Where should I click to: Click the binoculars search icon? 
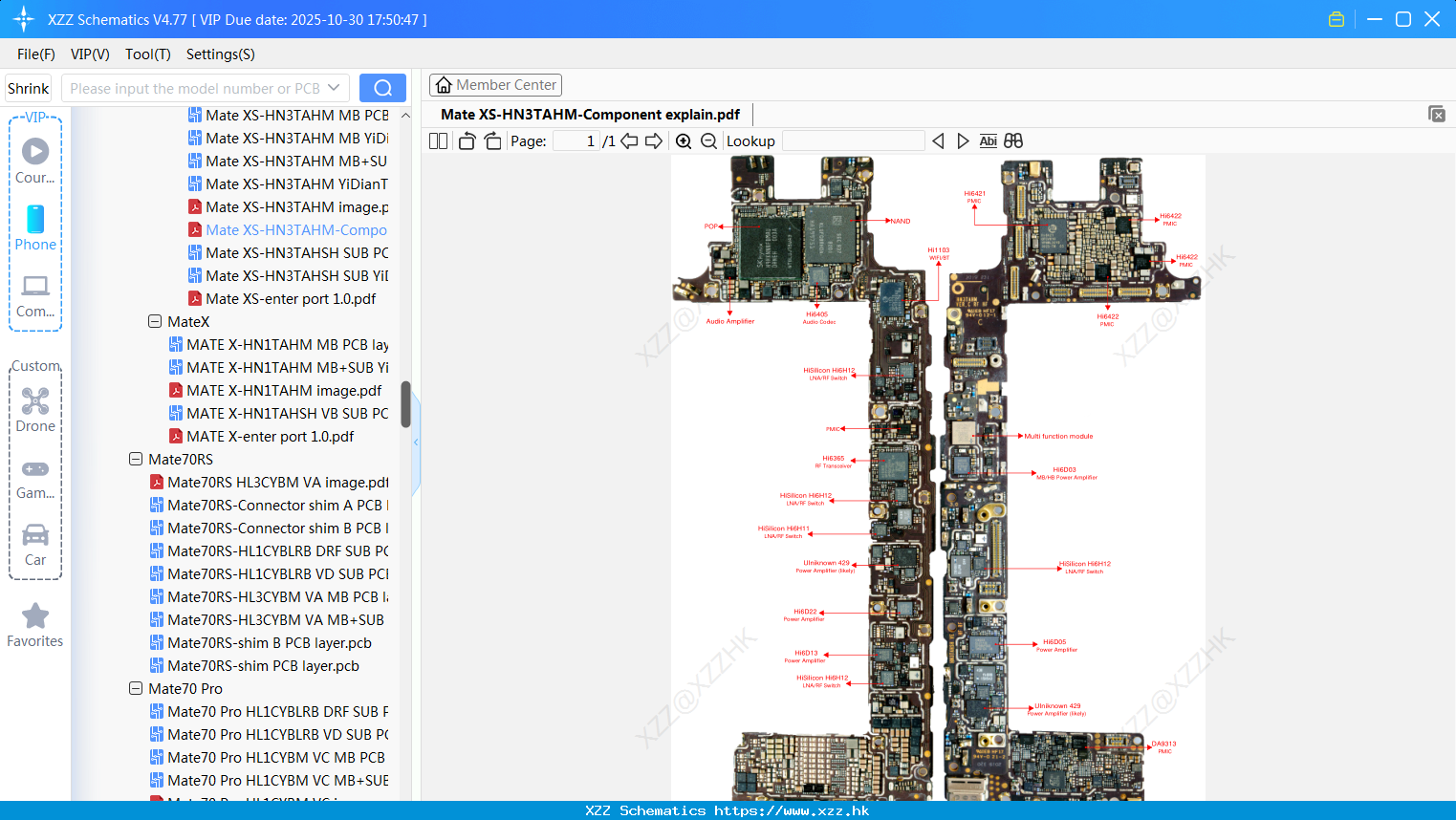click(x=1013, y=141)
